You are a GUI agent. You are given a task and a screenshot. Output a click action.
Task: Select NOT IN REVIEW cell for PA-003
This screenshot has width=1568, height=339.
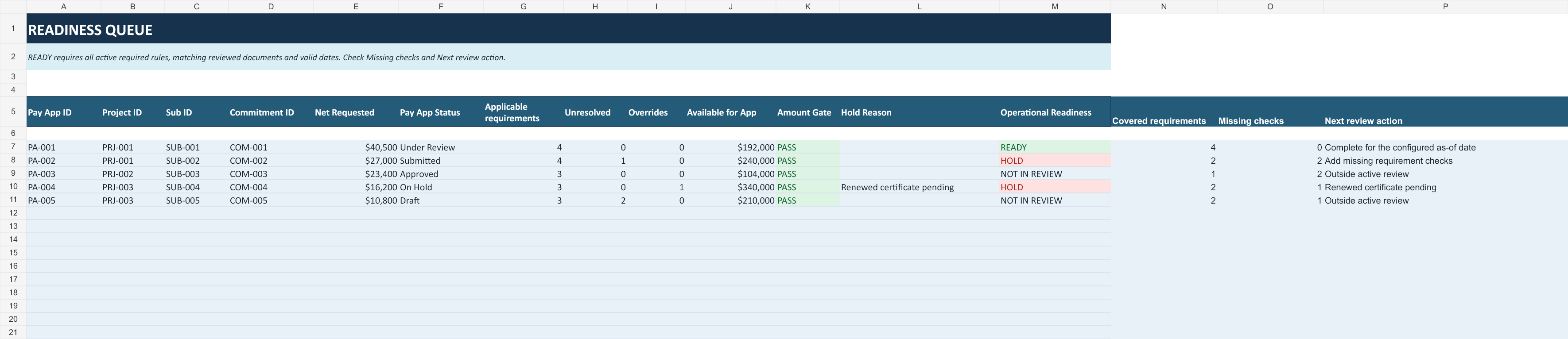(x=1055, y=174)
